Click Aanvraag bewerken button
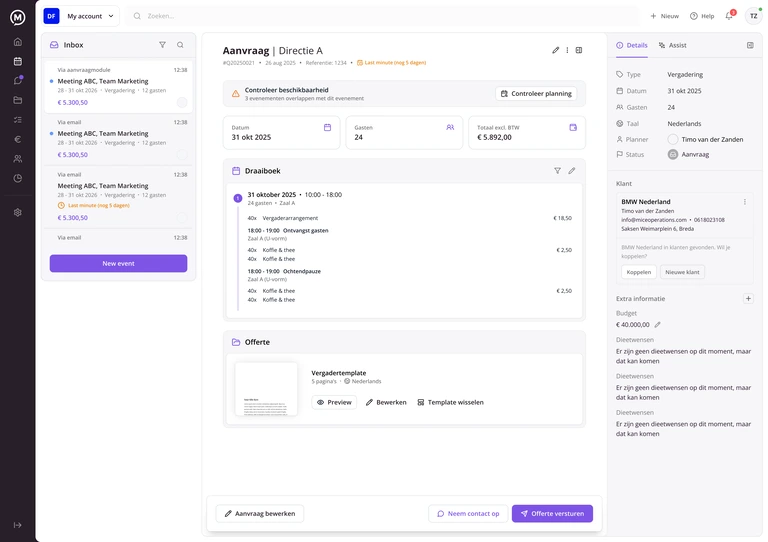This screenshot has height=542, width=768. (x=260, y=514)
